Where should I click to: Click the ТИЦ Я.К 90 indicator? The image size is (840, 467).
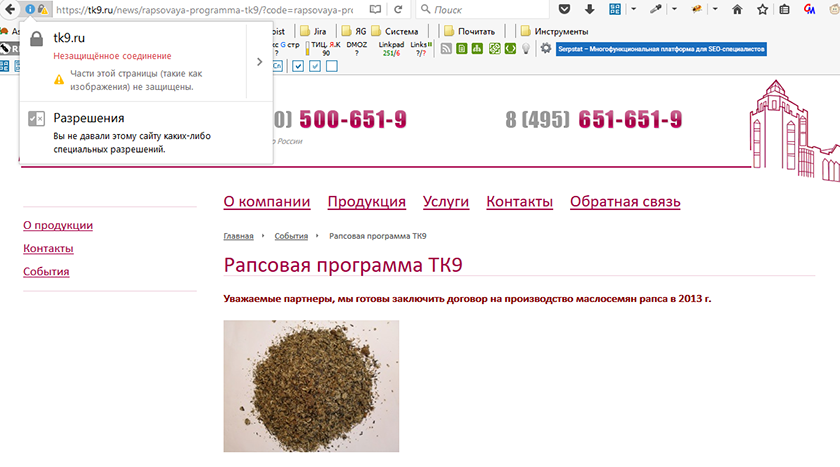pyautogui.click(x=324, y=49)
